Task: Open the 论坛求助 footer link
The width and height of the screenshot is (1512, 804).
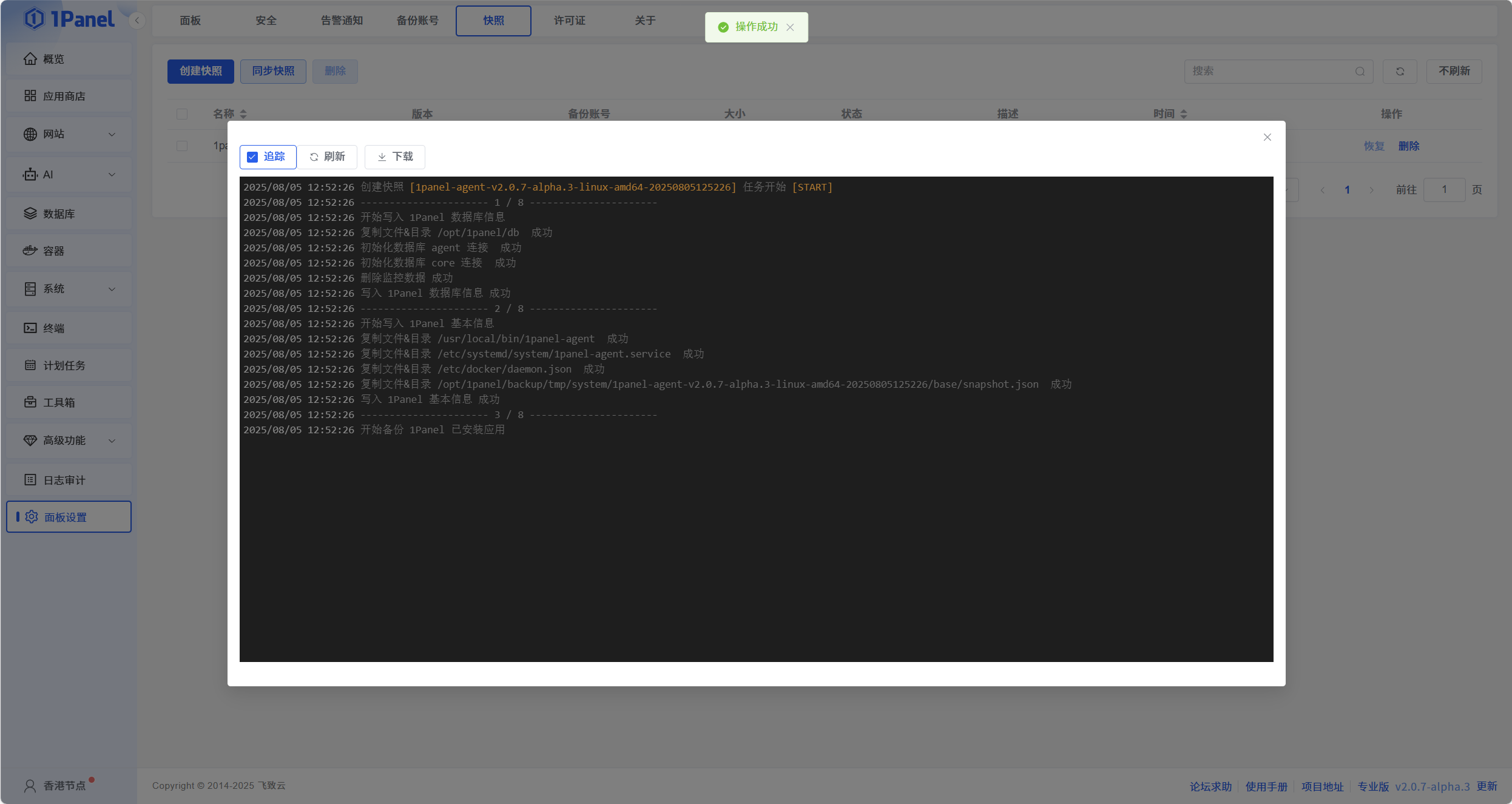Action: (x=1210, y=786)
